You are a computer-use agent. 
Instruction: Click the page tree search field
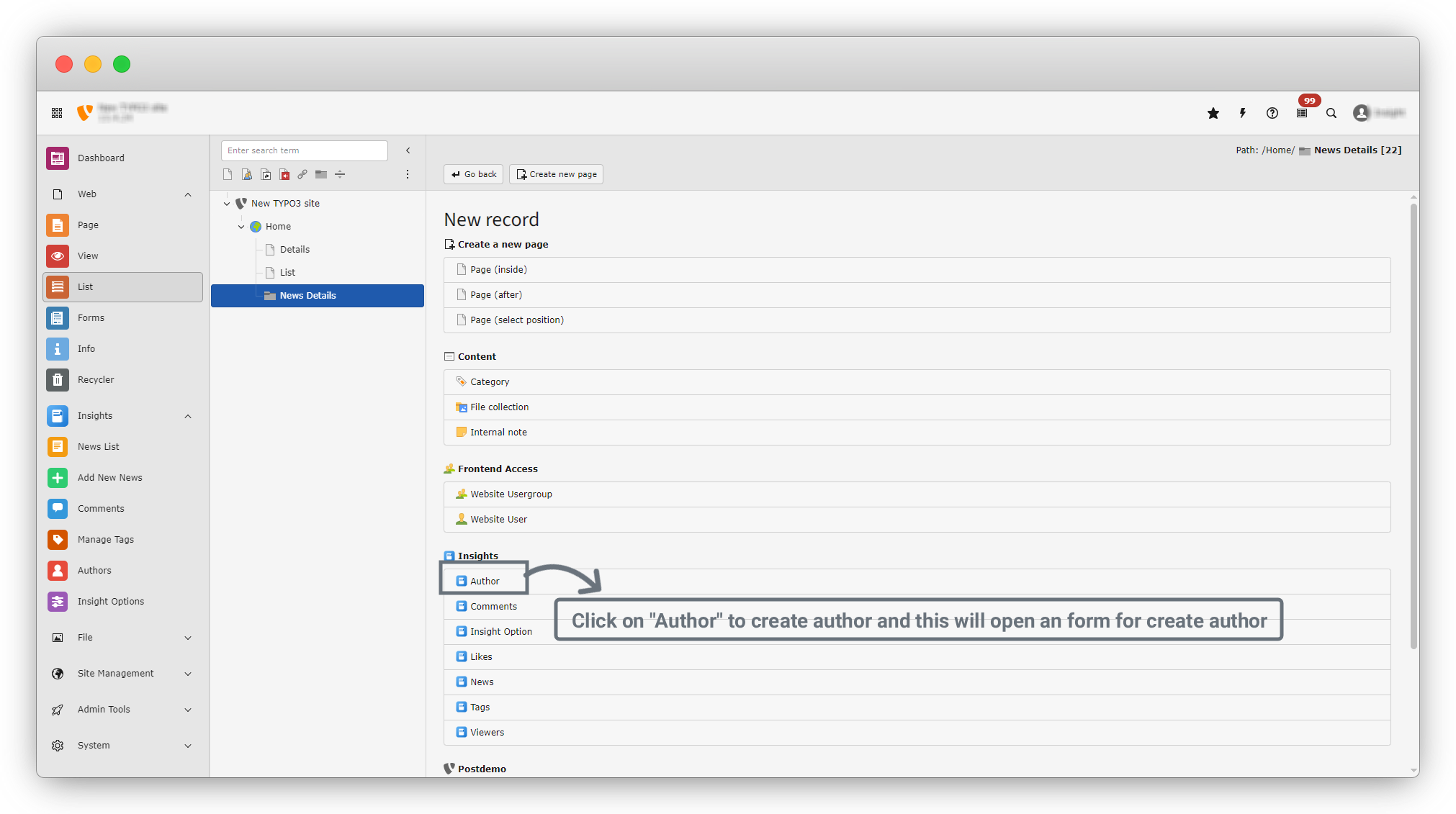pyautogui.click(x=304, y=150)
